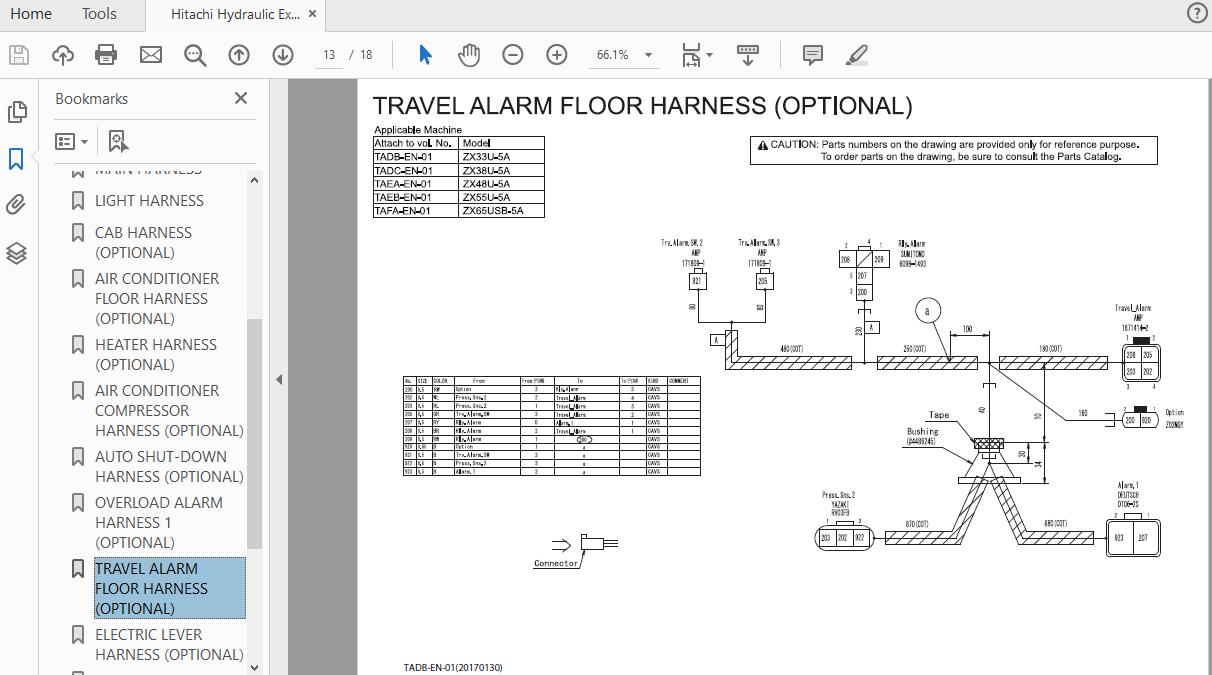The width and height of the screenshot is (1212, 675).
Task: Switch to the Home tab
Action: coord(31,14)
